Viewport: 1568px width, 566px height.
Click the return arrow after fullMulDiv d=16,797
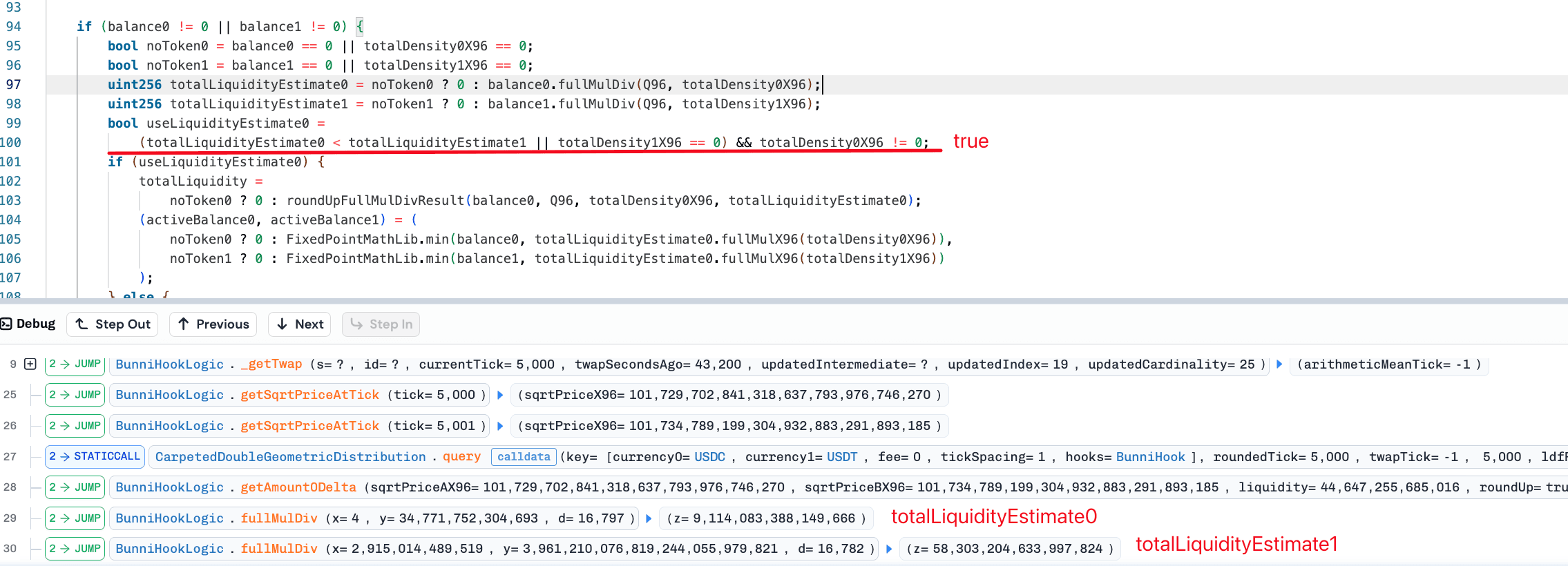(x=649, y=518)
